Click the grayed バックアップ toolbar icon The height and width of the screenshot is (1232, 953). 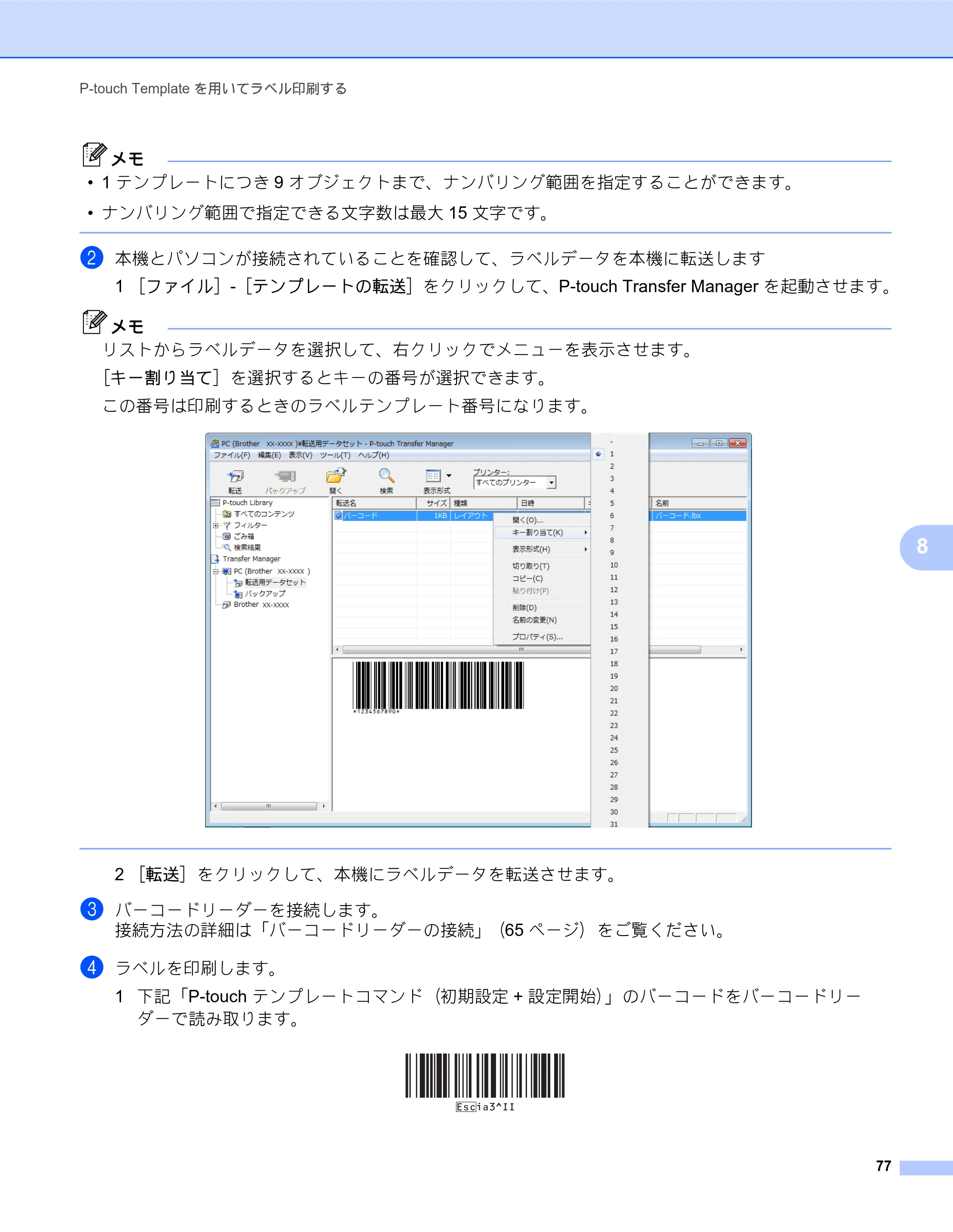[x=285, y=477]
